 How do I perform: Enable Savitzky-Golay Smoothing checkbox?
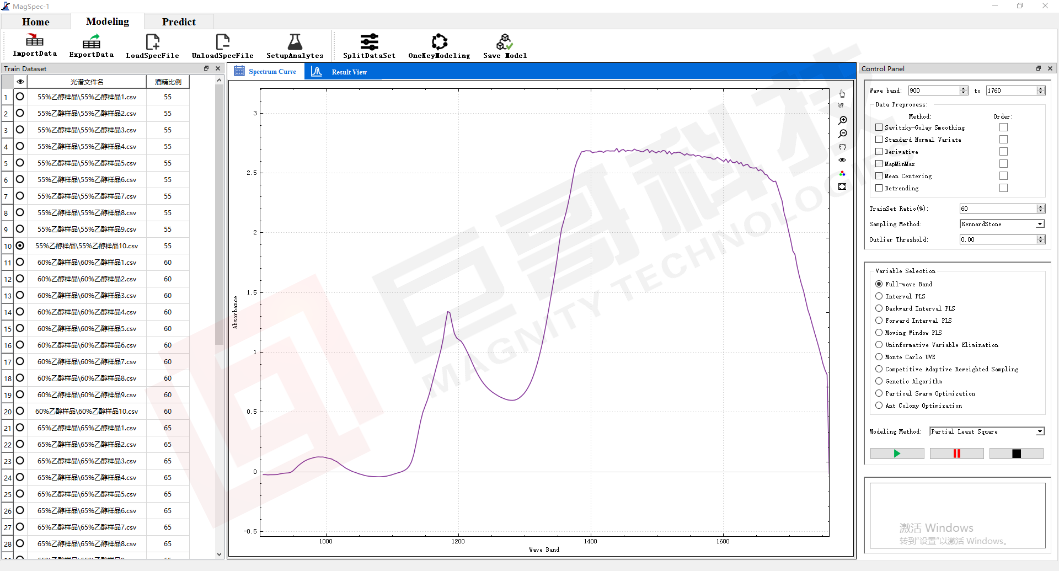pyautogui.click(x=879, y=127)
